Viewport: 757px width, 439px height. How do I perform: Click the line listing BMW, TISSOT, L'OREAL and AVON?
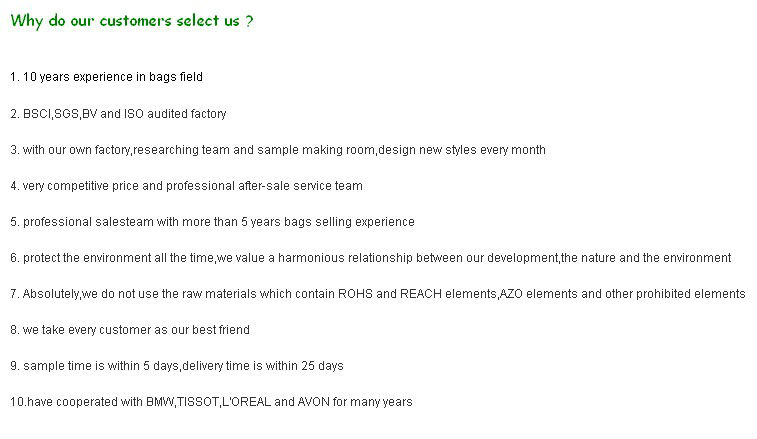click(x=211, y=402)
